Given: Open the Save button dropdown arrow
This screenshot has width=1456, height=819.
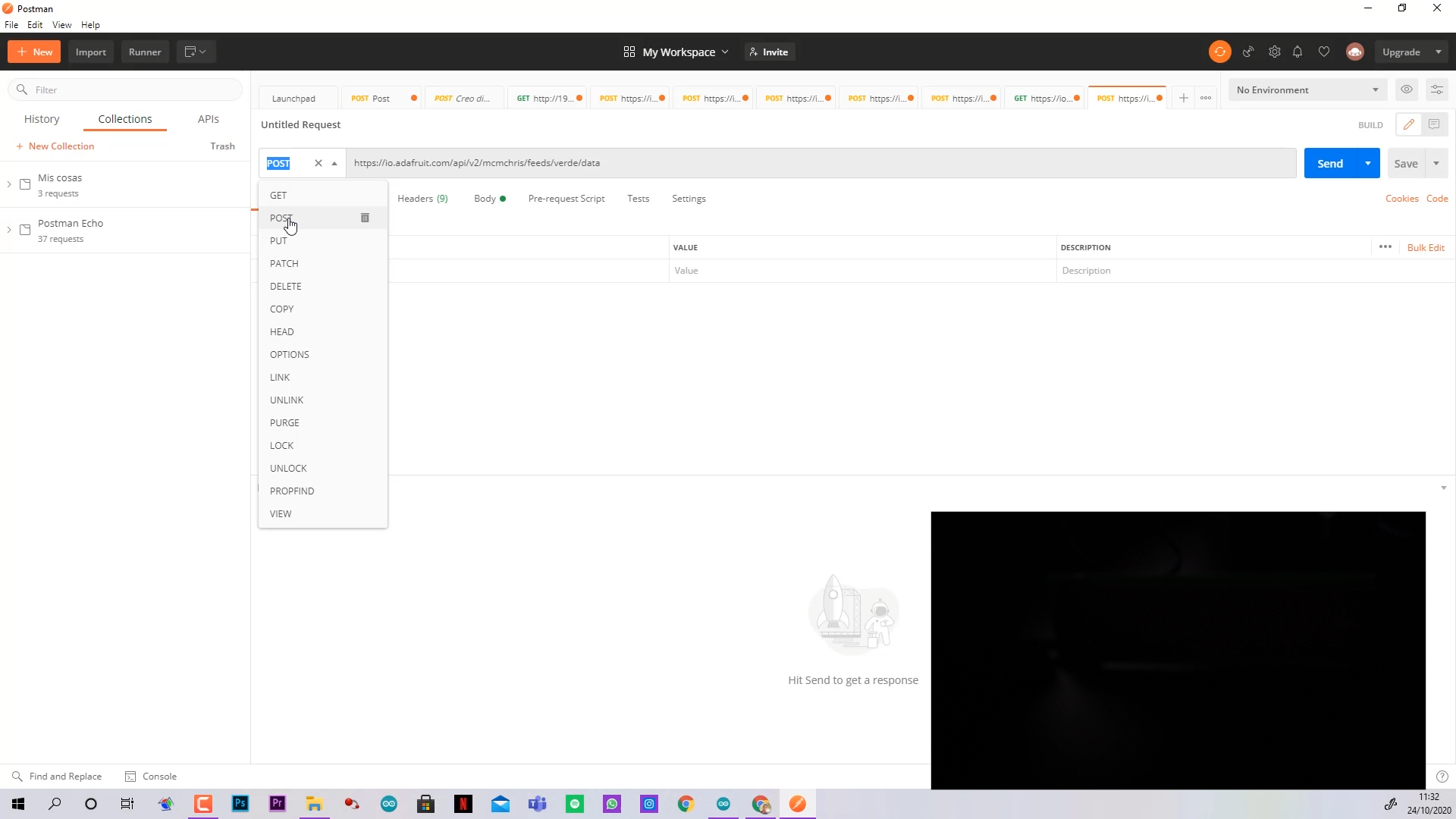Looking at the screenshot, I should pyautogui.click(x=1436, y=163).
